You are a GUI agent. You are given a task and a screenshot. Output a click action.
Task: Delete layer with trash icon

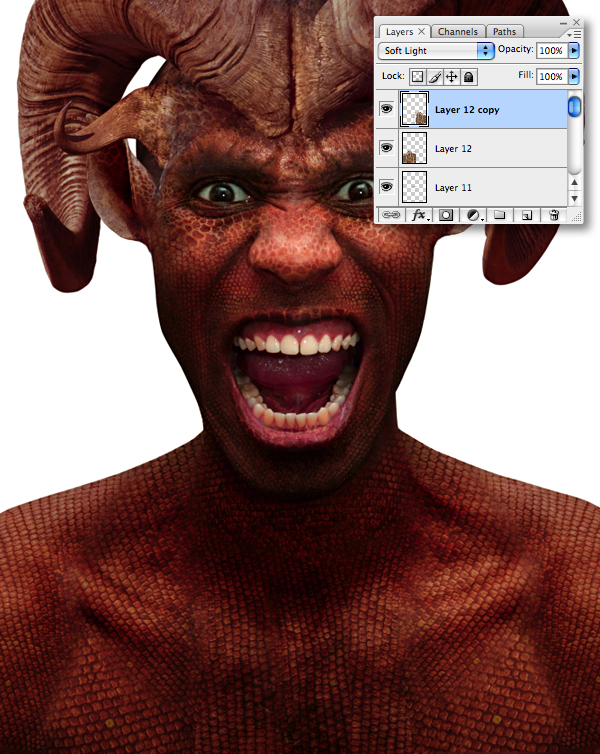coord(554,215)
